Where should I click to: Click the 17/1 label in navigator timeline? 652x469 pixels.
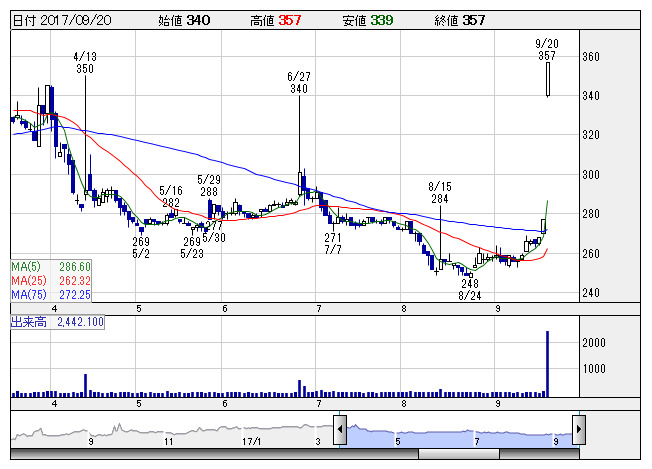point(252,441)
